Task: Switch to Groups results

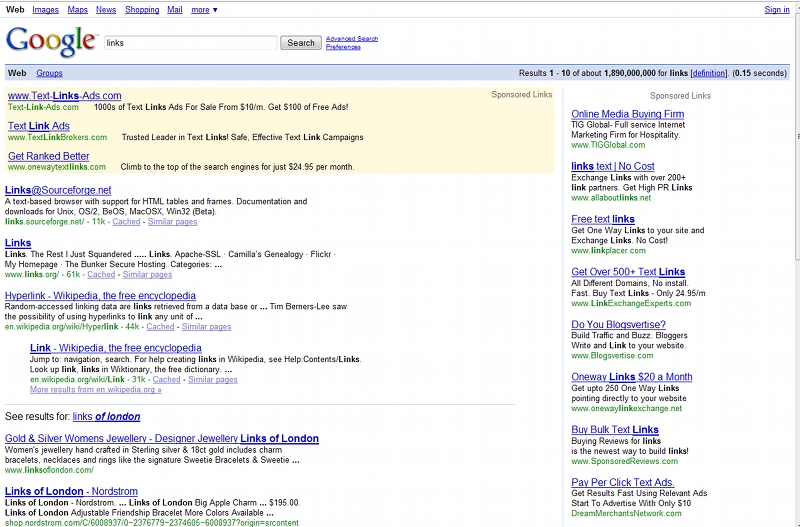Action: (x=49, y=73)
